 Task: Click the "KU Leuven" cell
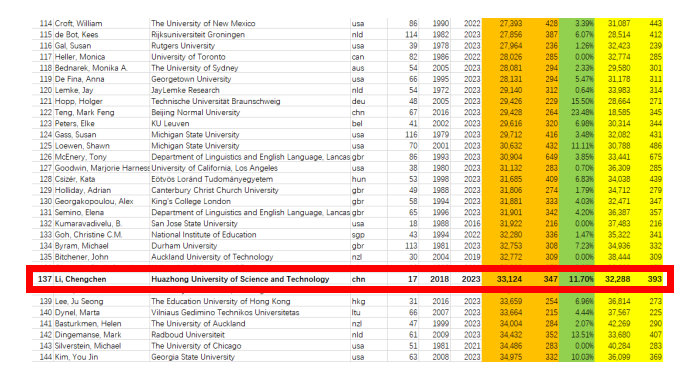click(x=170, y=123)
